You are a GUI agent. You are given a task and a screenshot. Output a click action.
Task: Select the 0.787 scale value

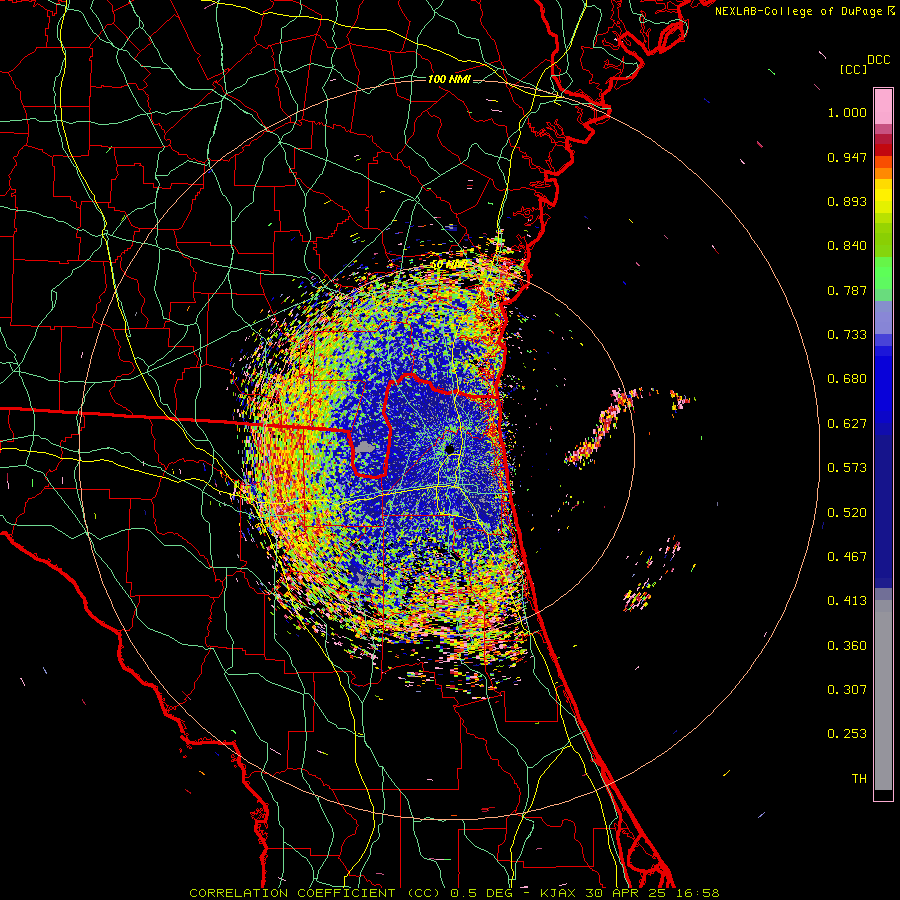[x=847, y=290]
